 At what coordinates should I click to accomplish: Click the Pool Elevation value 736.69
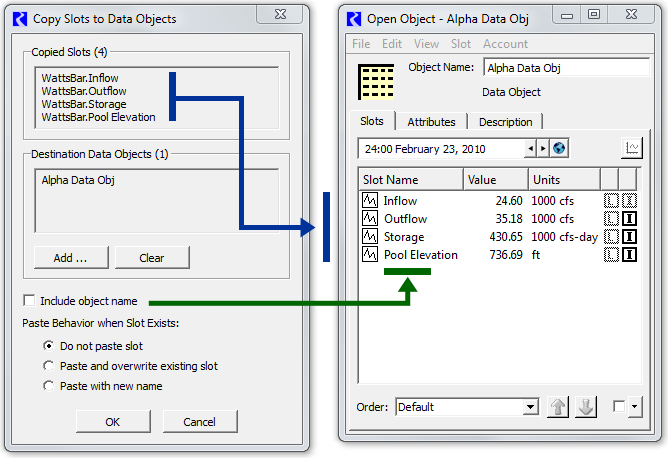(506, 255)
